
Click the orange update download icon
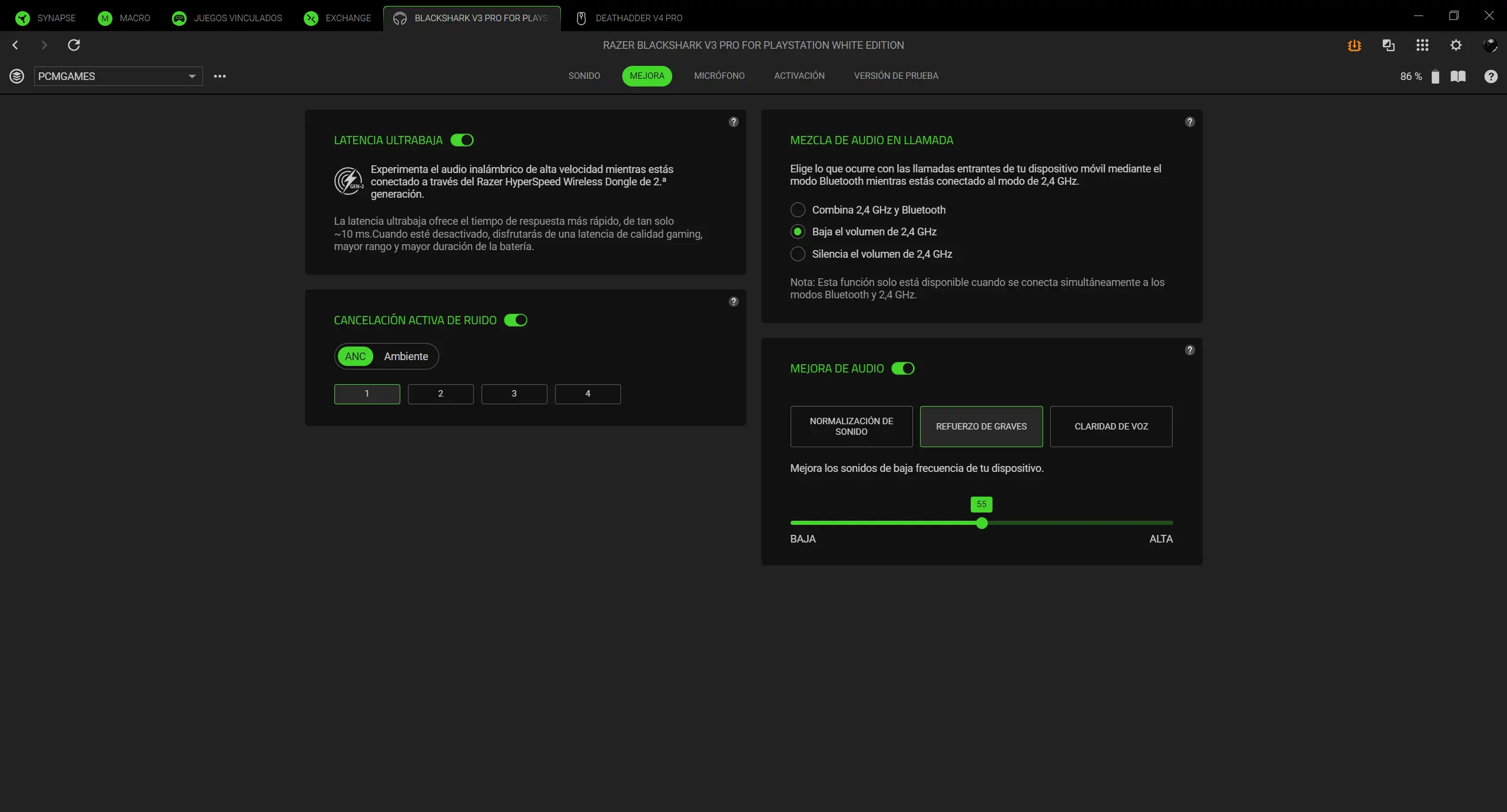coord(1355,45)
